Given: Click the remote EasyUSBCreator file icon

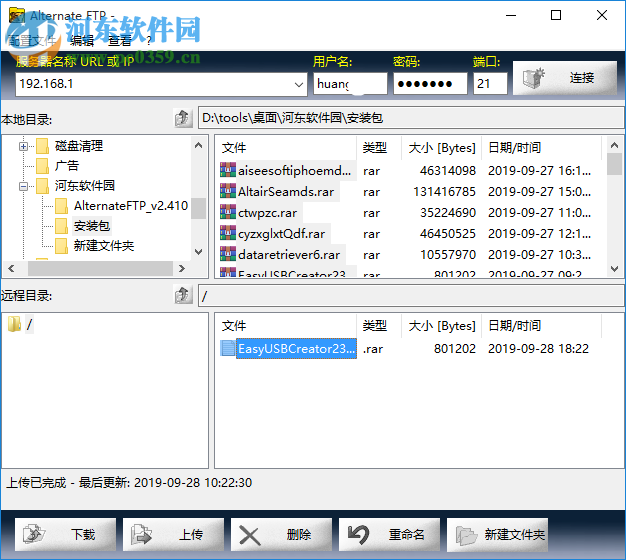Looking at the screenshot, I should 228,348.
